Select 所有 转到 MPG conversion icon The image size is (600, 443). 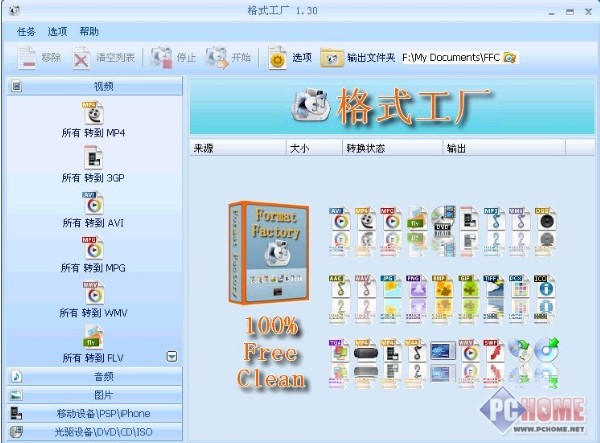(93, 248)
